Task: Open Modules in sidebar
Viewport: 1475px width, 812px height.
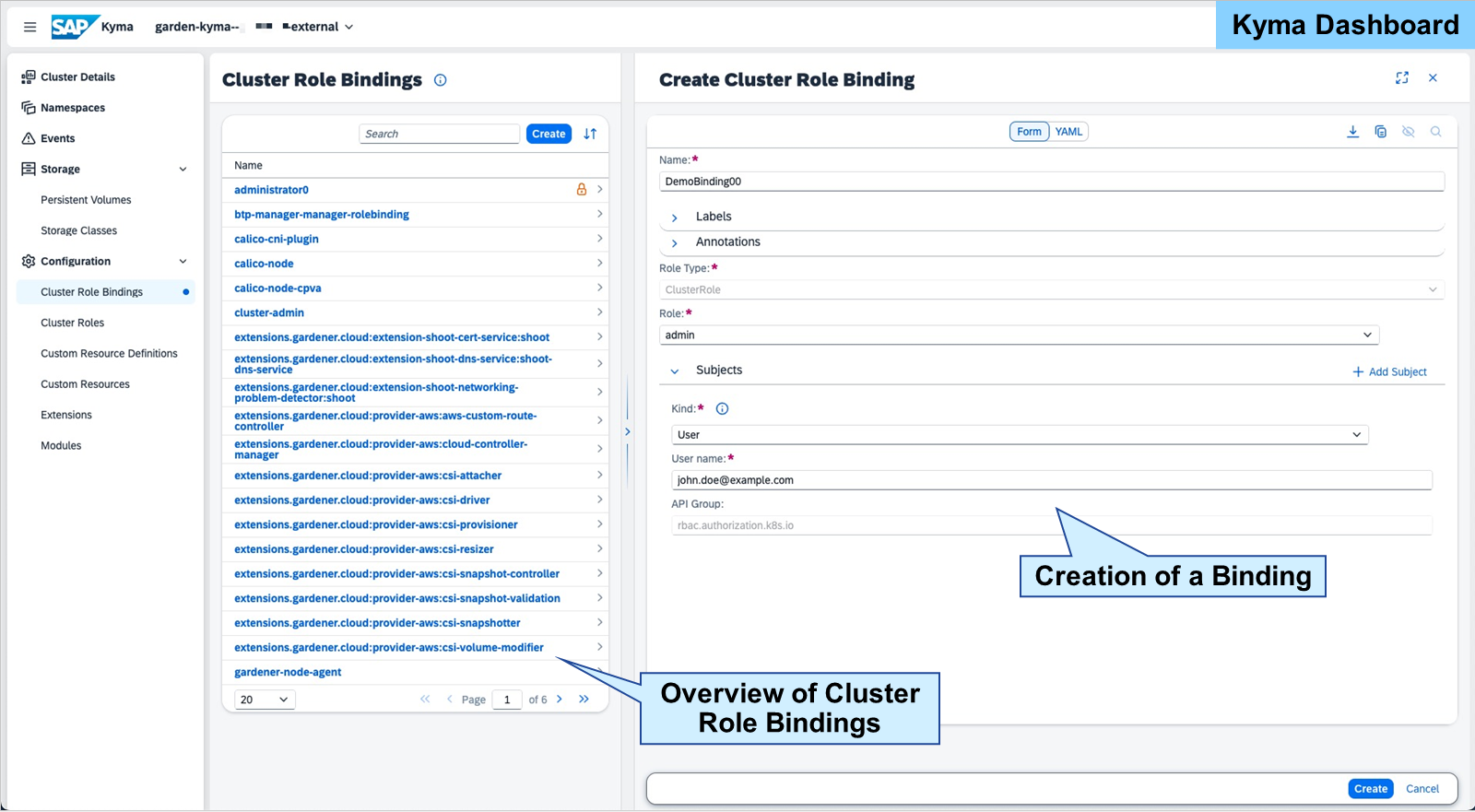Action: click(x=61, y=446)
